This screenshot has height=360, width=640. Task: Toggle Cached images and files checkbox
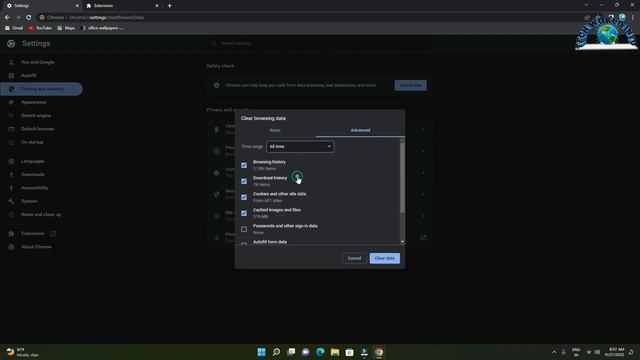[x=244, y=213]
